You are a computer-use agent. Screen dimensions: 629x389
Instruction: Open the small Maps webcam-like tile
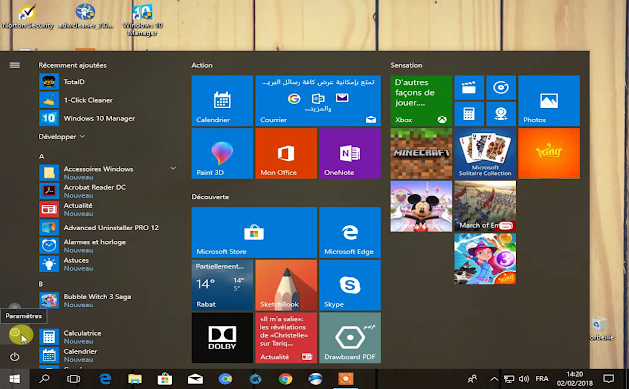pyautogui.click(x=501, y=114)
